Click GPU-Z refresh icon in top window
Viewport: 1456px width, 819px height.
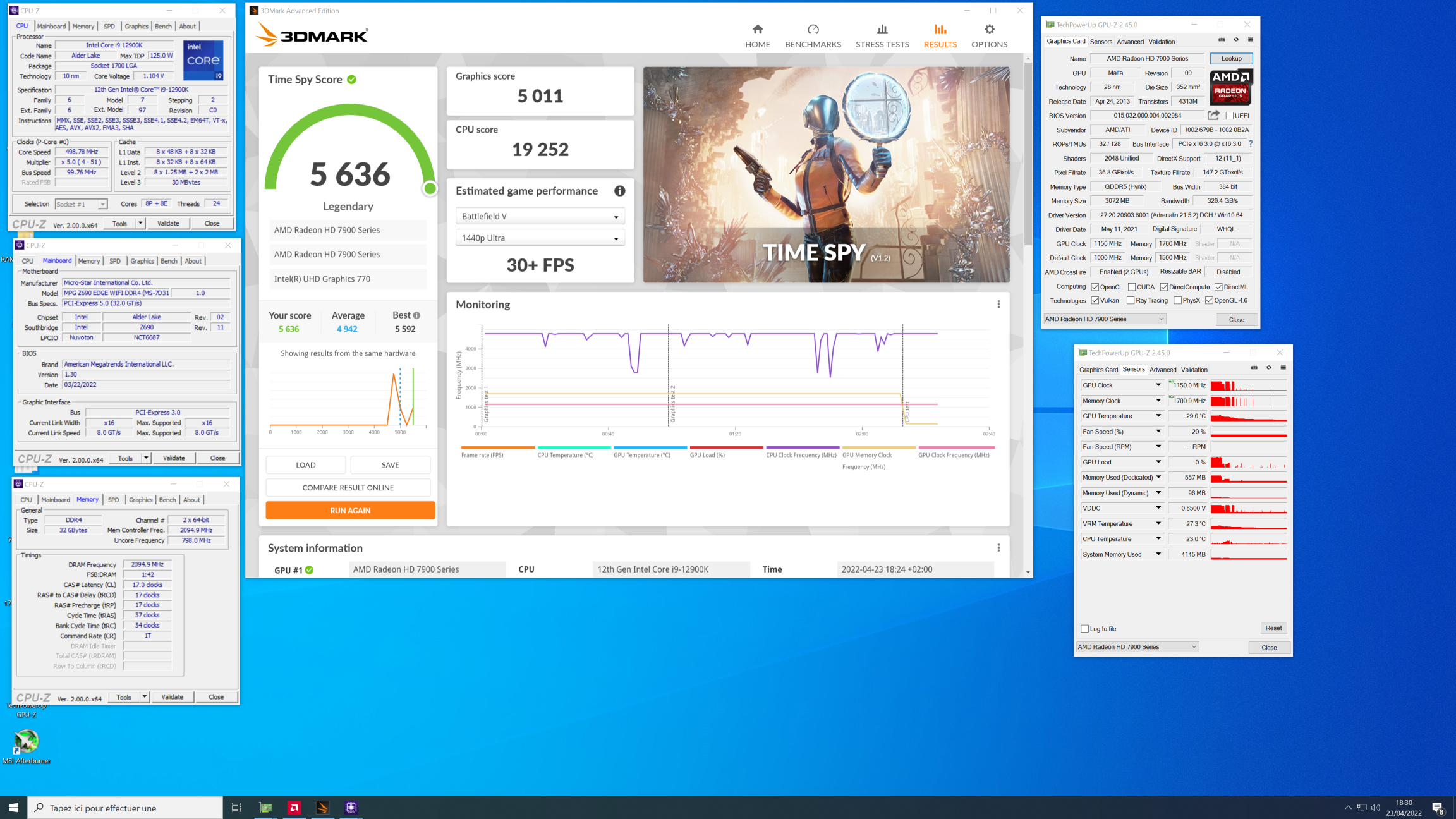(x=1236, y=40)
